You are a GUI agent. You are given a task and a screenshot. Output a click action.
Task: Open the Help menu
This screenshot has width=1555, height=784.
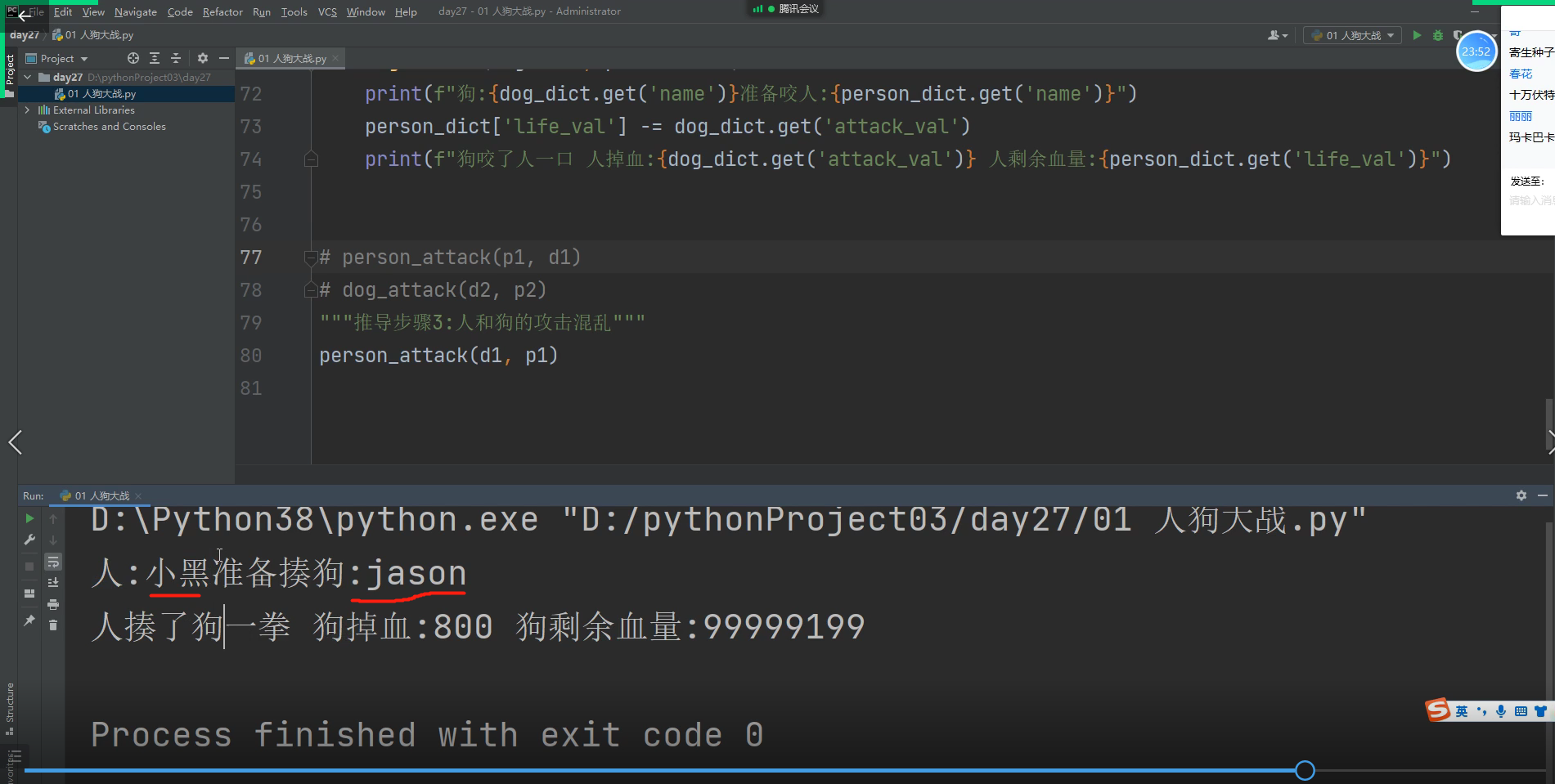(406, 11)
